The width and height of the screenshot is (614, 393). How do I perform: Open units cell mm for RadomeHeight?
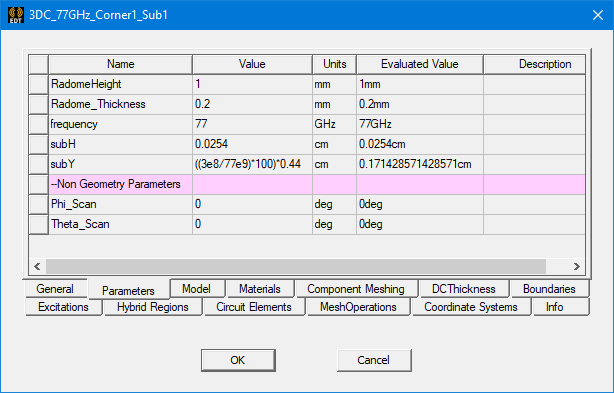334,84
